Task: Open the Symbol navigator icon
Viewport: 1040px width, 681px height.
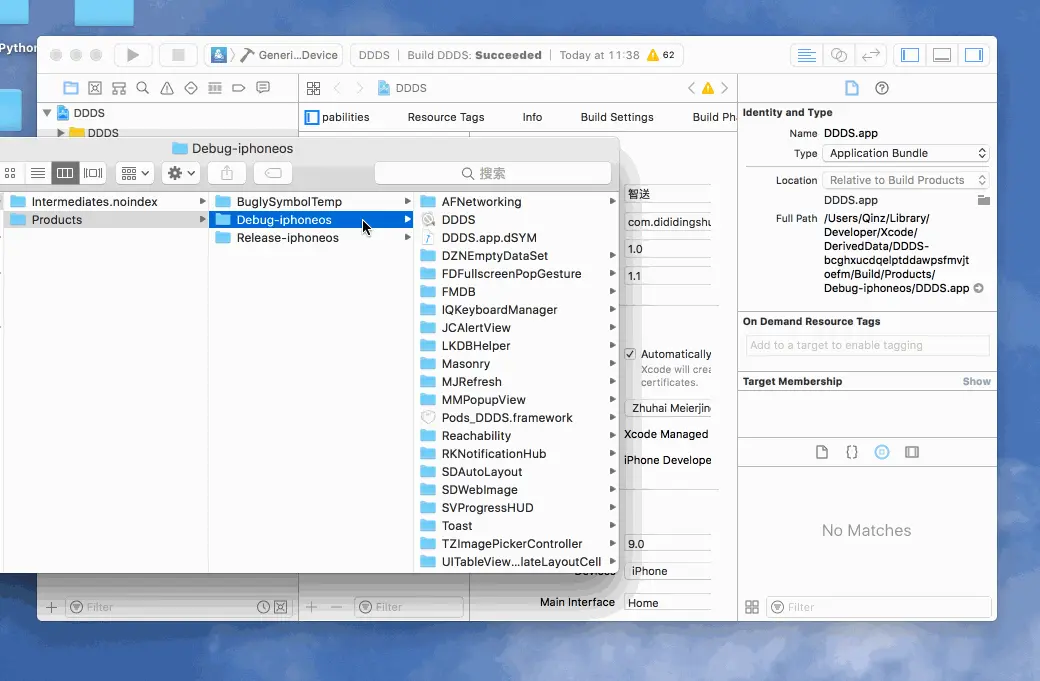Action: 119,88
